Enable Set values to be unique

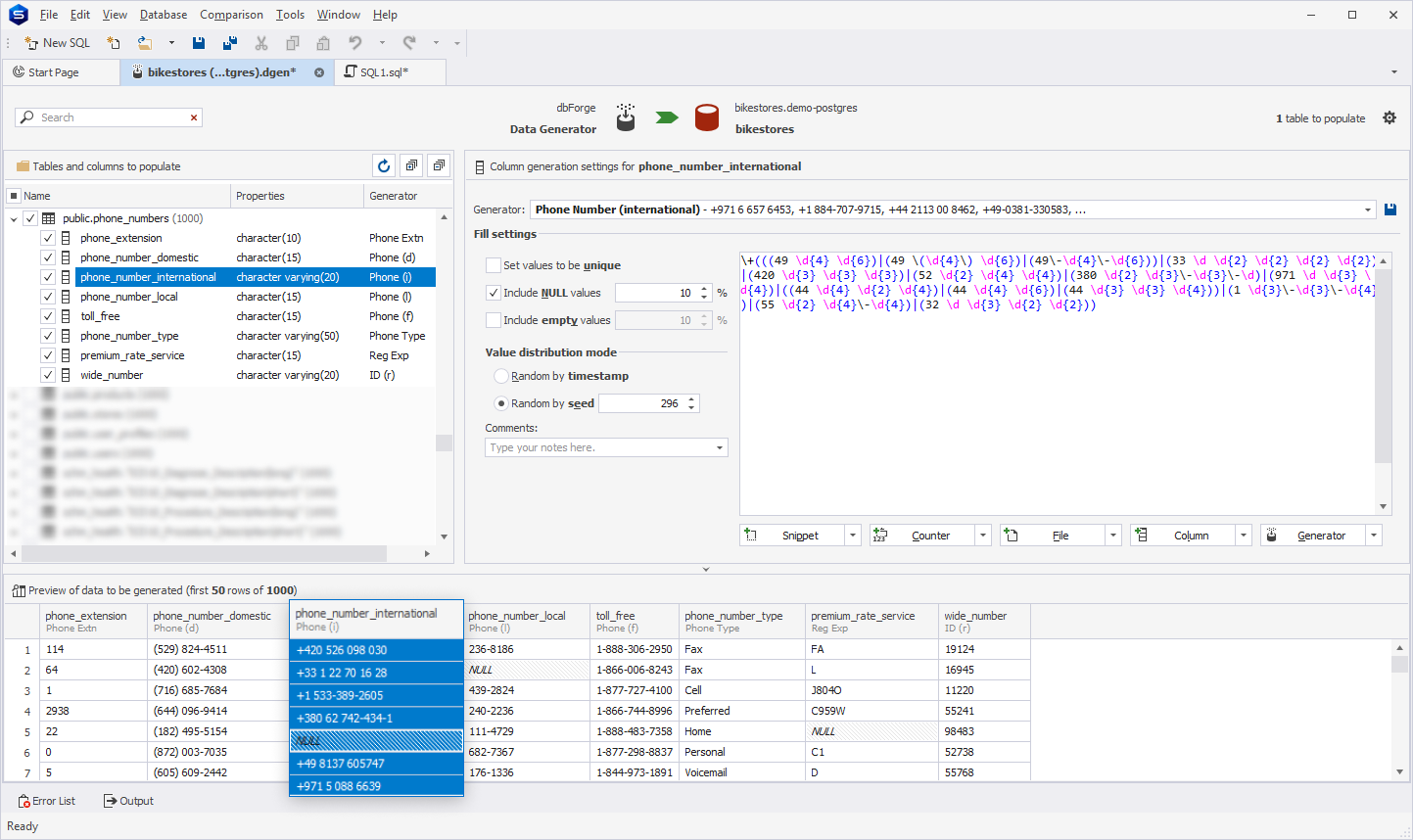coord(494,265)
